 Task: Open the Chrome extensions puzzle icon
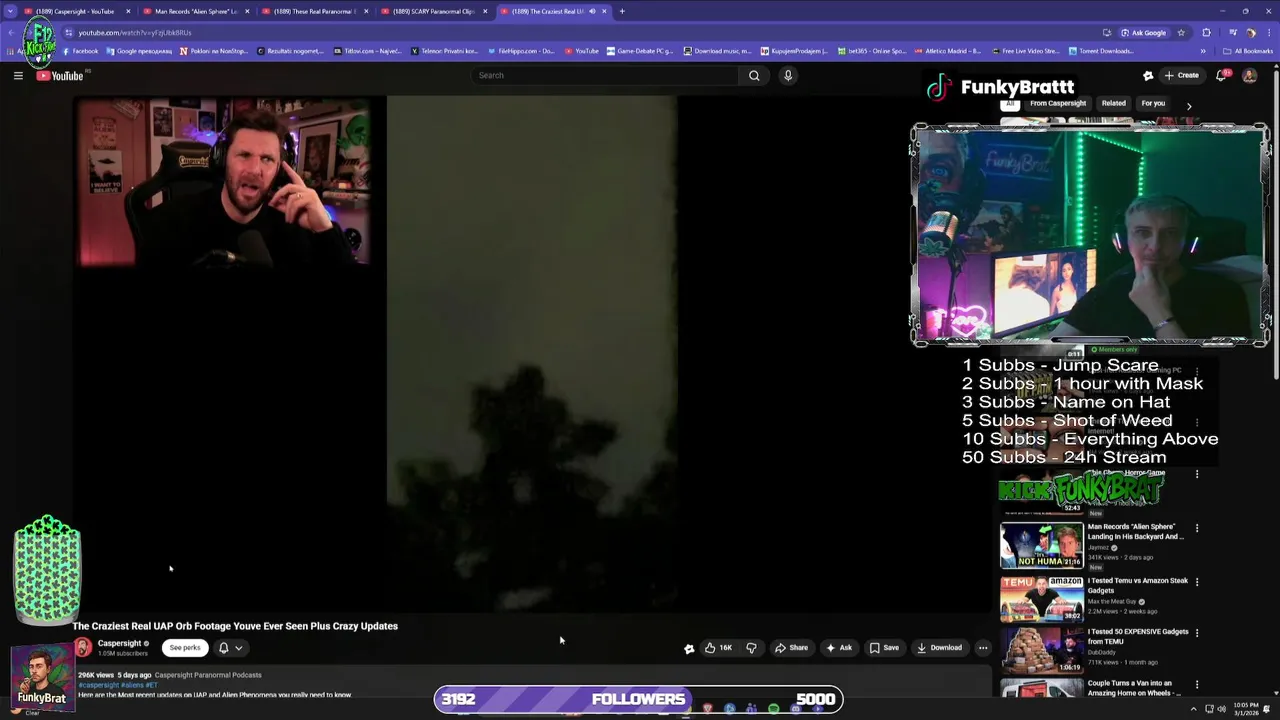click(x=1207, y=32)
